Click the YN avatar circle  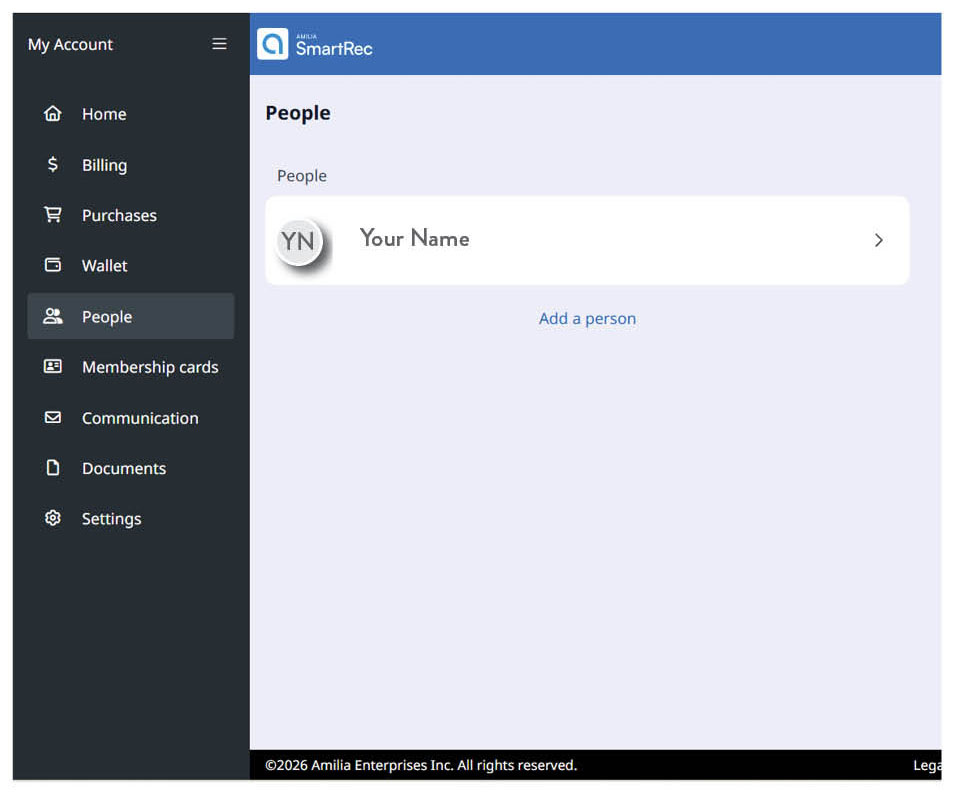click(x=298, y=241)
